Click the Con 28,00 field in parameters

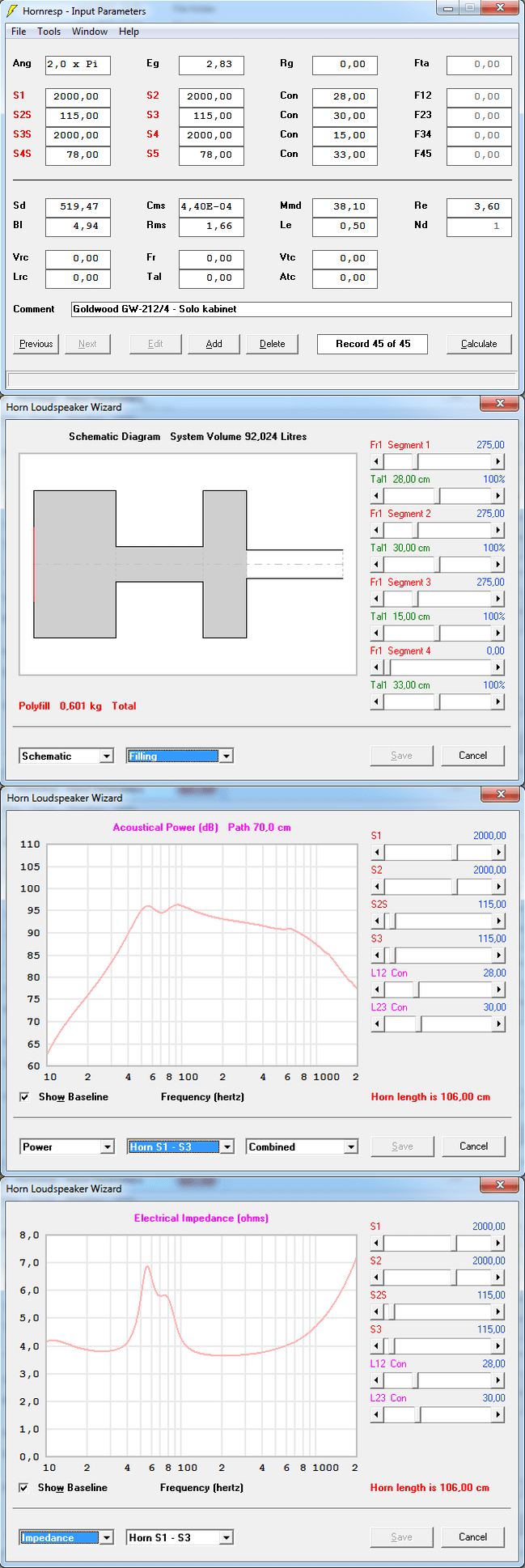[x=345, y=97]
